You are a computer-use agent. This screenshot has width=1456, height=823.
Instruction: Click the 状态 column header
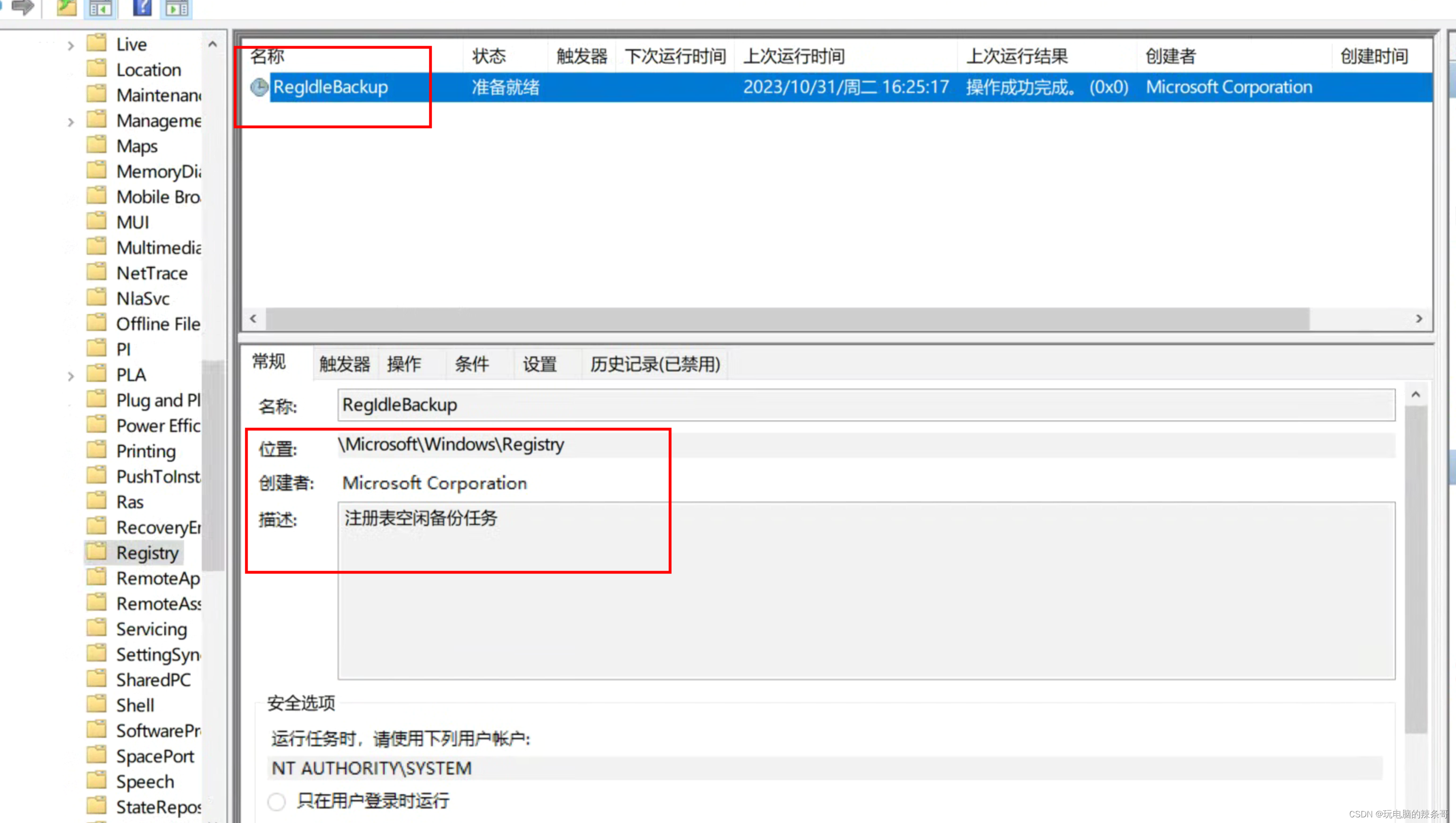(x=489, y=56)
